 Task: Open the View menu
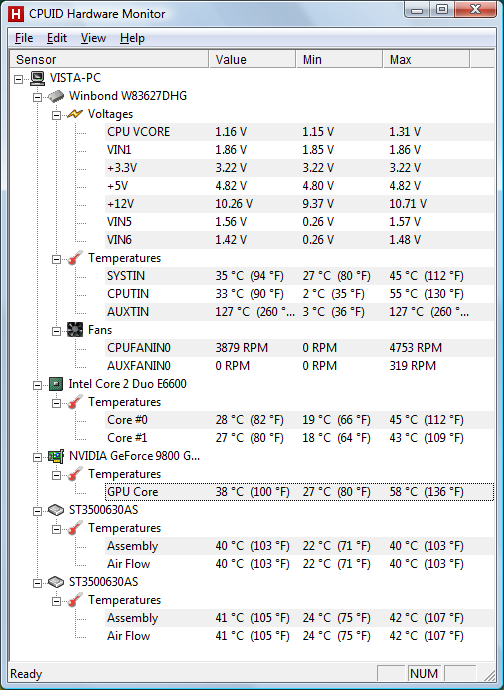[93, 38]
